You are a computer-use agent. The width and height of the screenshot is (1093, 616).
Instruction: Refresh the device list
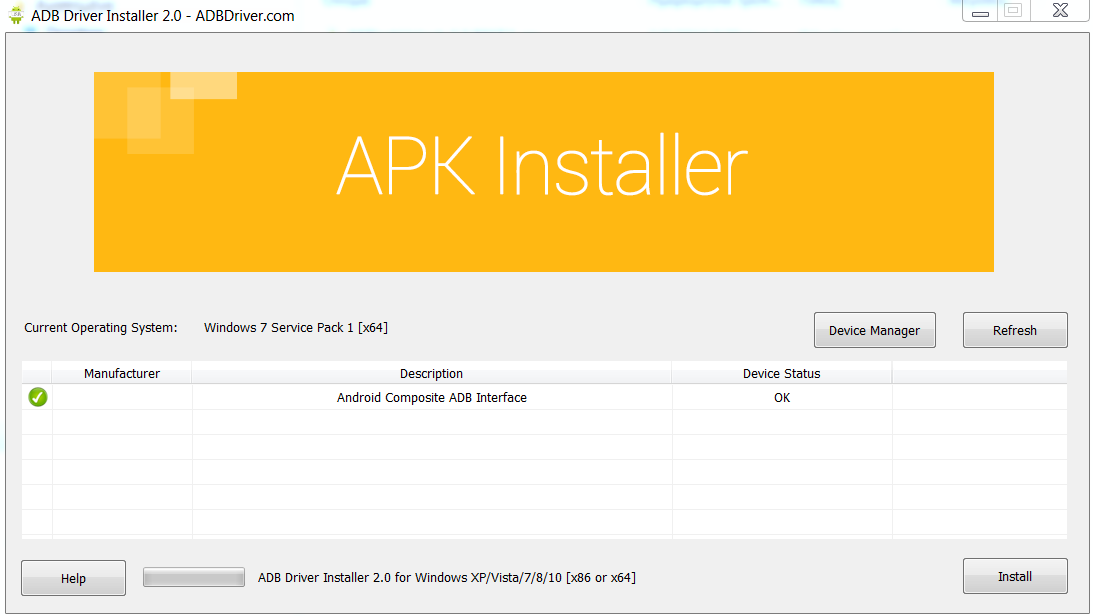[x=1015, y=330]
